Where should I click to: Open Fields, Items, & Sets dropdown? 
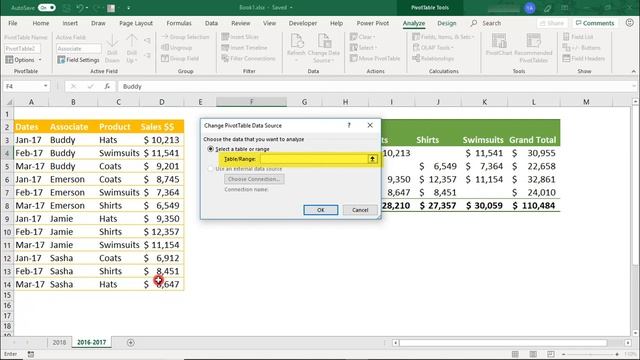point(444,37)
